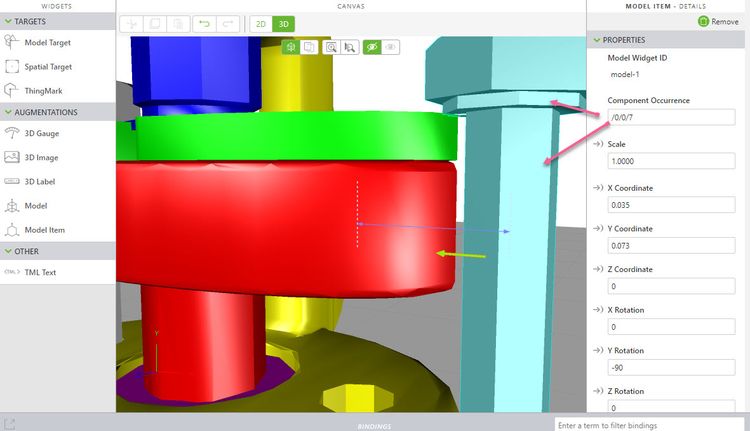Toggle the green hide-components eye button
This screenshot has height=431, width=750.
372,47
